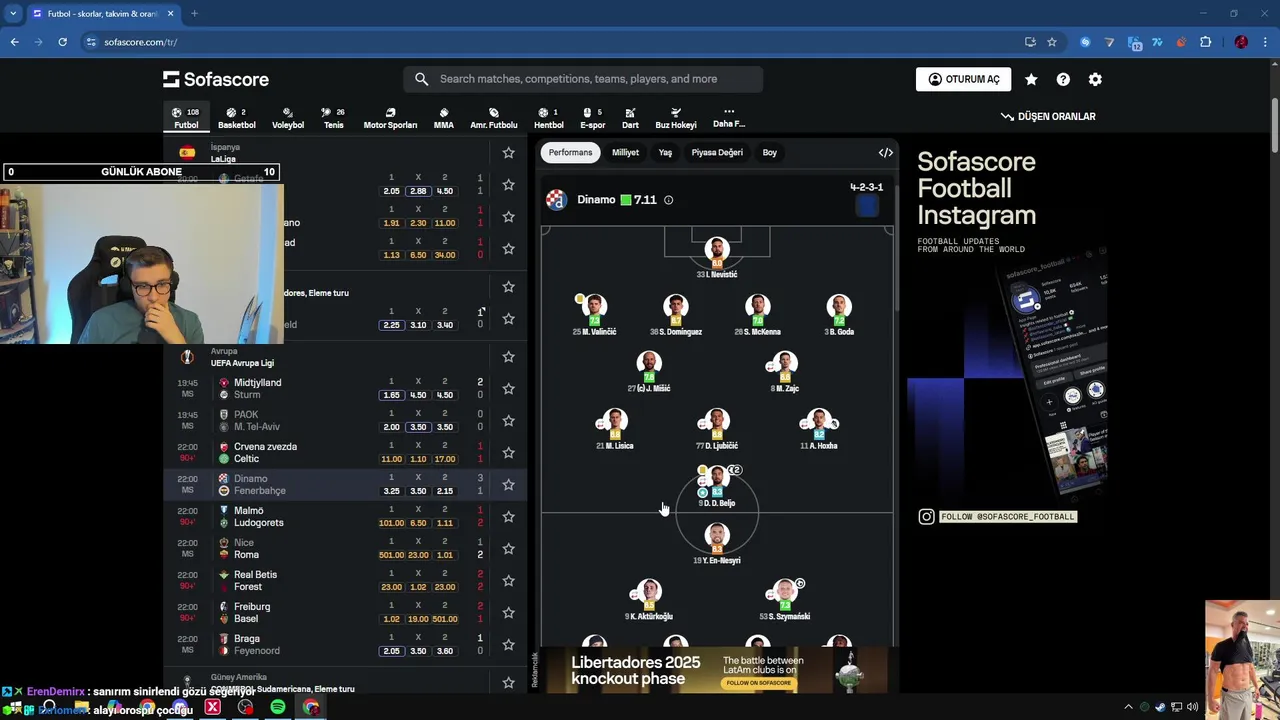Favorite the UEFA Avrupa Ligi league star

click(x=508, y=357)
